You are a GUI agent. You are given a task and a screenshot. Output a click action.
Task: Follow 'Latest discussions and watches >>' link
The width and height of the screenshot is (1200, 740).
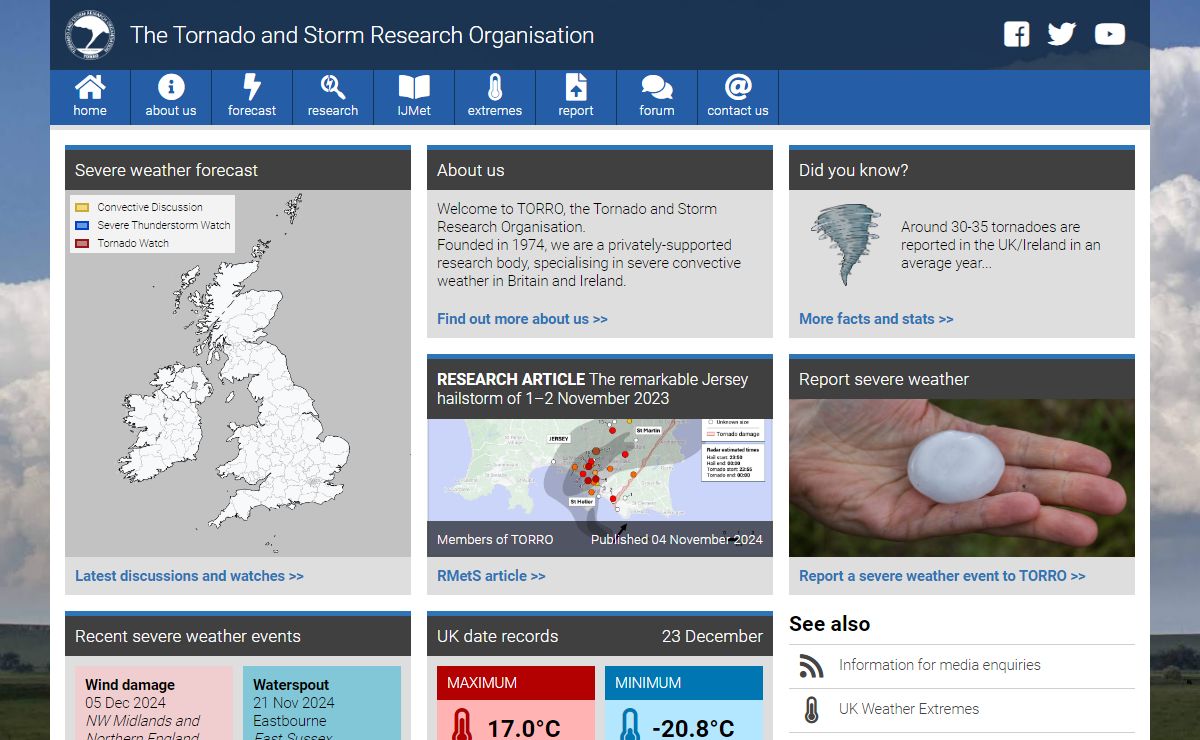pyautogui.click(x=189, y=576)
